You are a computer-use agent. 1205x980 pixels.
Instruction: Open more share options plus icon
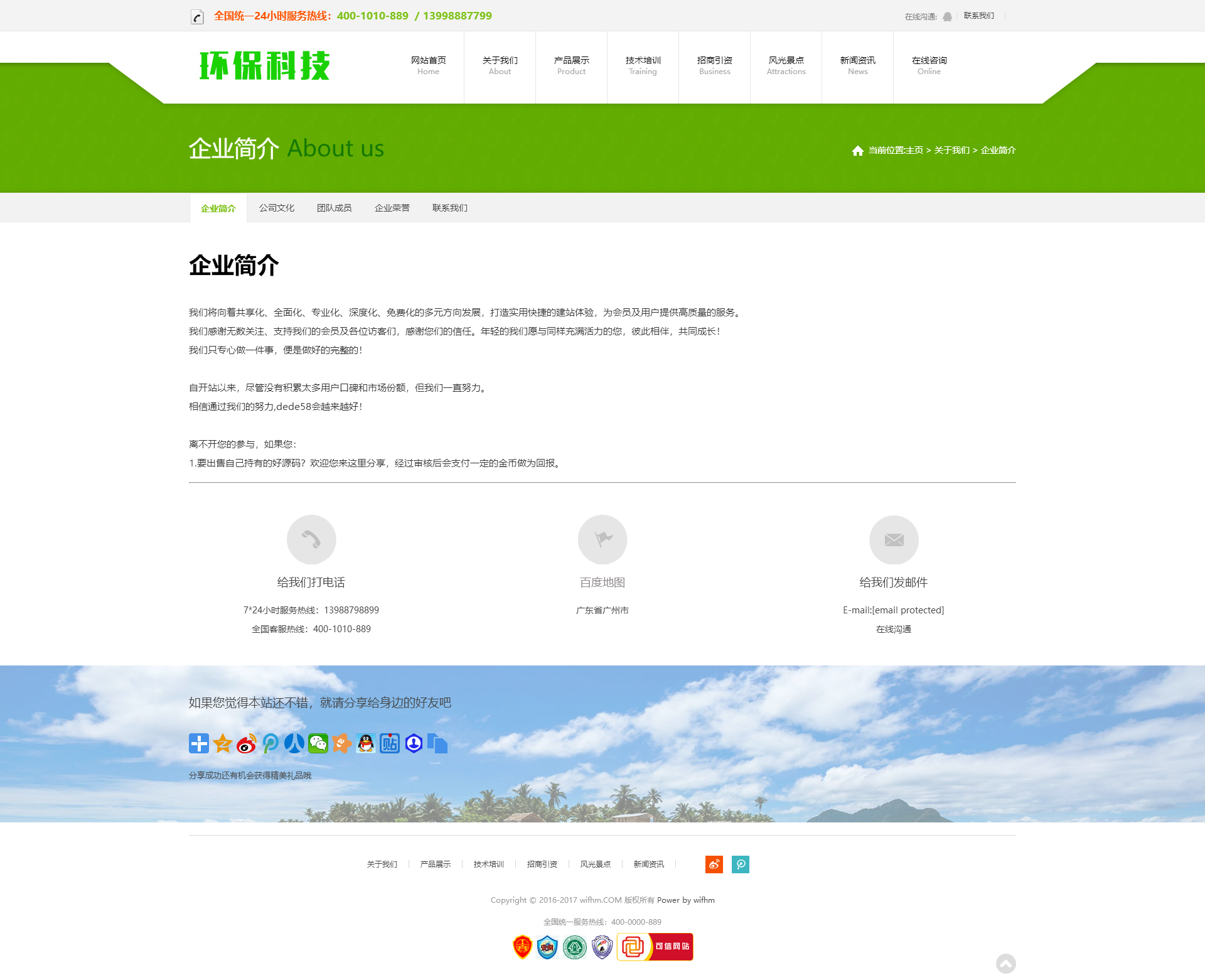click(x=199, y=743)
